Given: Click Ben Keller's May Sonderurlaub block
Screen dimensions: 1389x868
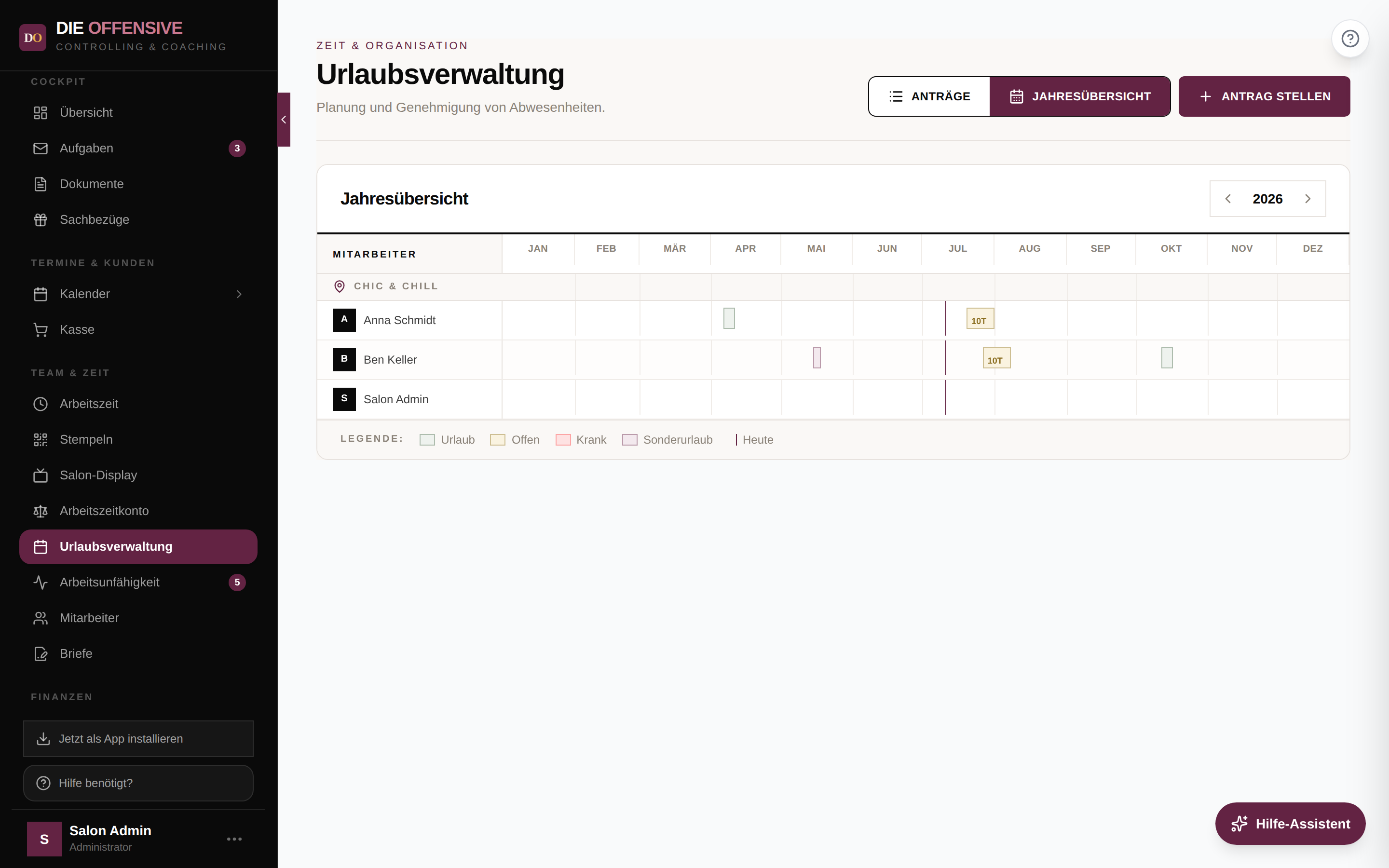Looking at the screenshot, I should coord(817,358).
